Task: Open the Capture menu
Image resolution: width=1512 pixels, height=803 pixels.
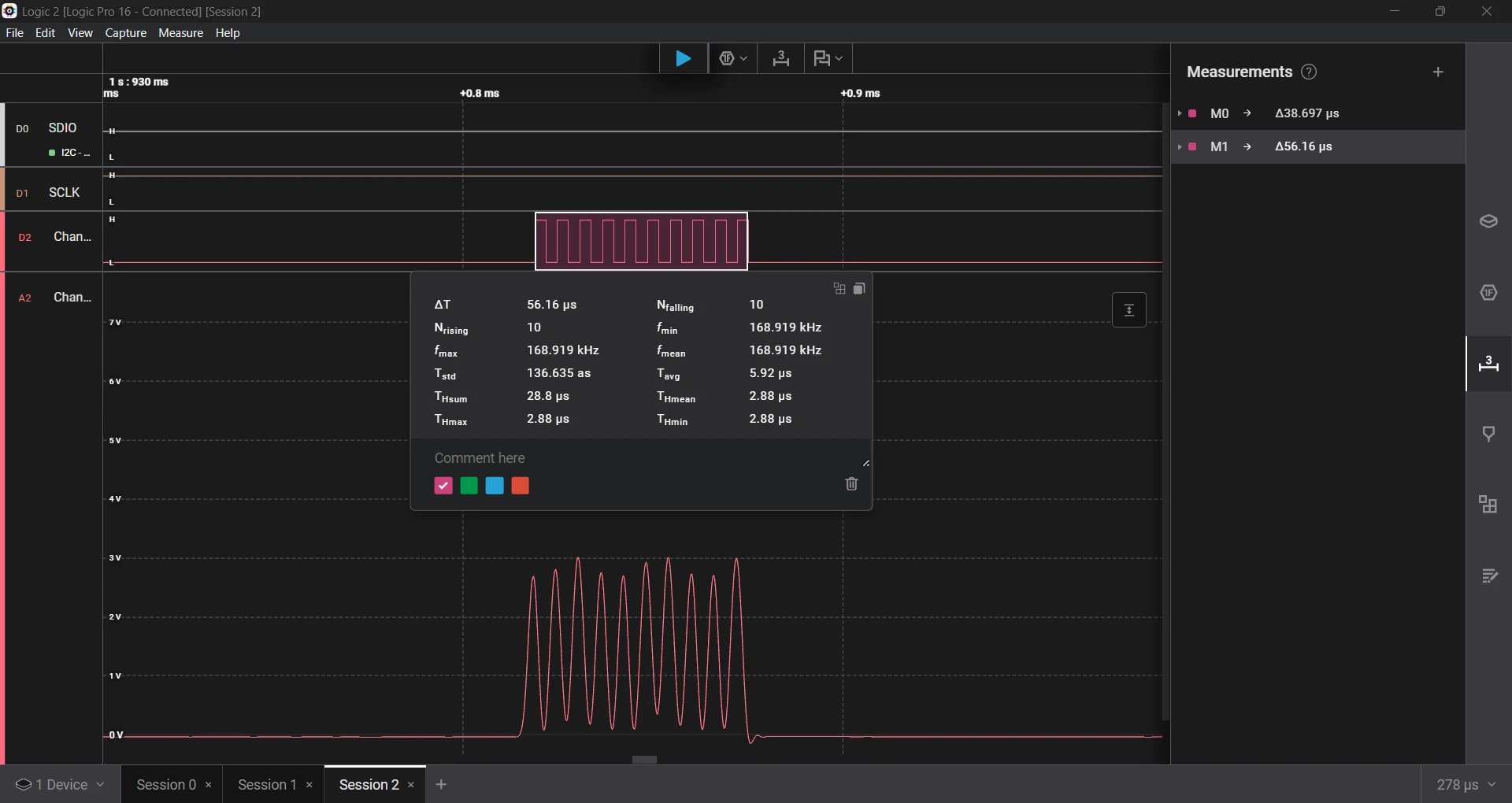Action: (126, 33)
